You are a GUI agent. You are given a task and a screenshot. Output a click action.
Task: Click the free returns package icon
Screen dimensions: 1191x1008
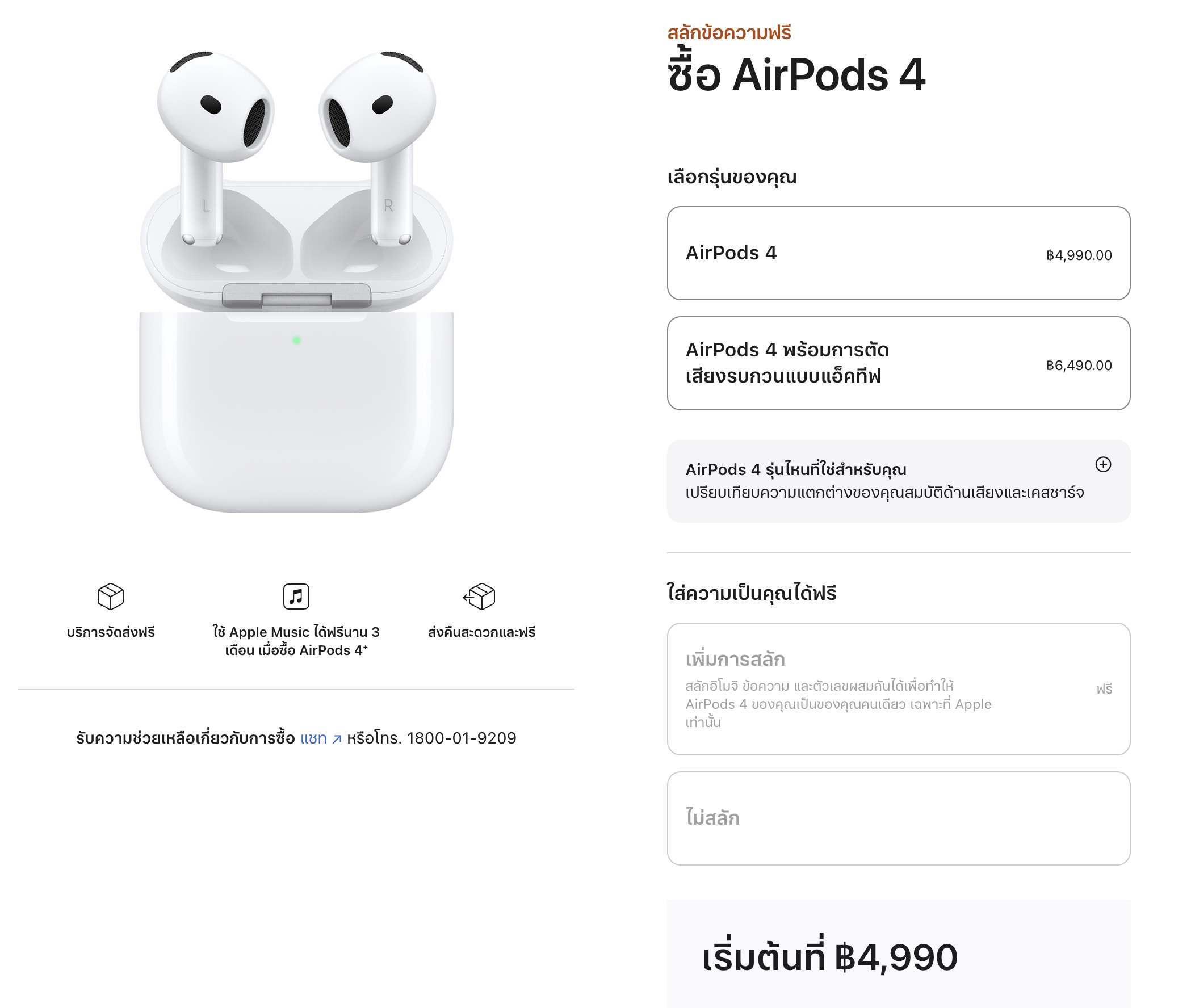point(479,597)
